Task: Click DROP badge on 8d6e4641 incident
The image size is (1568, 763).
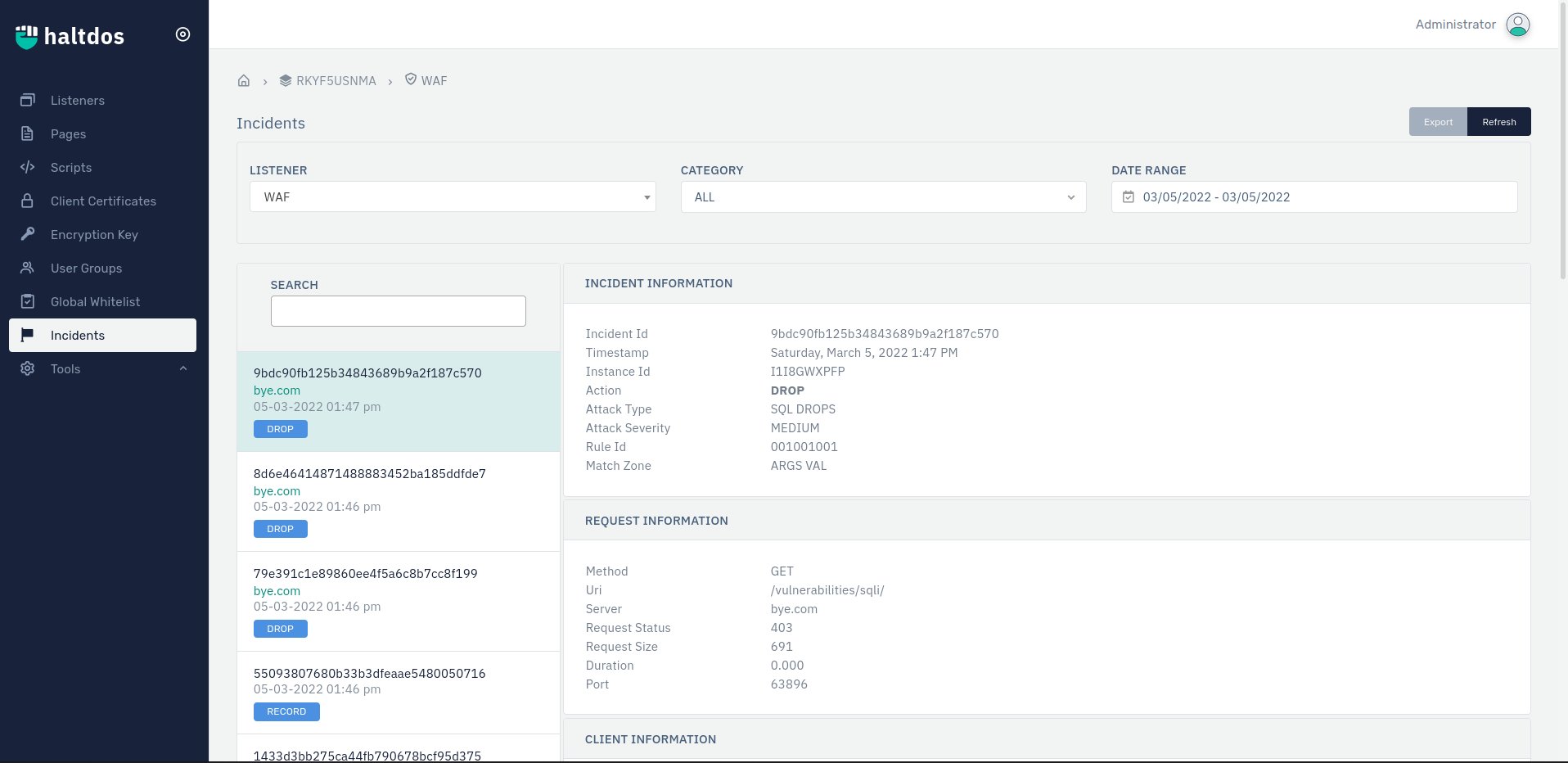Action: (281, 529)
